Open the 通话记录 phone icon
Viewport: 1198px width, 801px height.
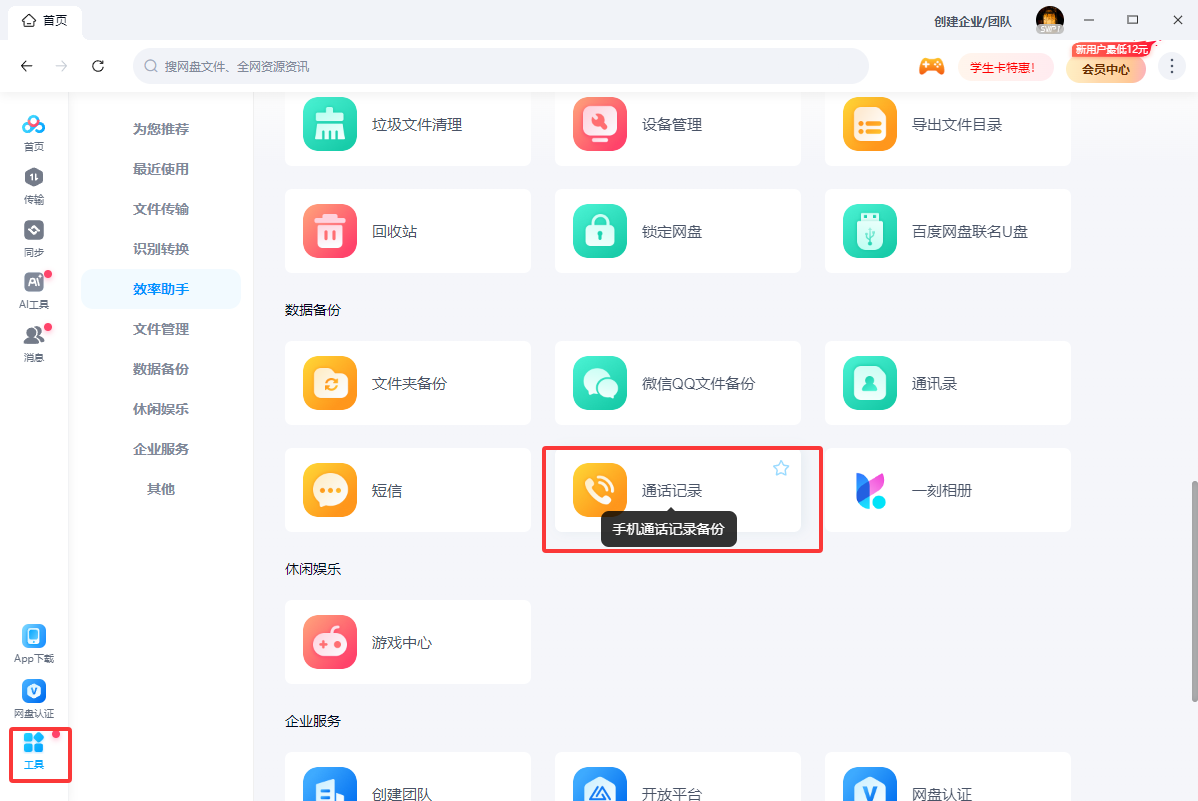pyautogui.click(x=600, y=490)
